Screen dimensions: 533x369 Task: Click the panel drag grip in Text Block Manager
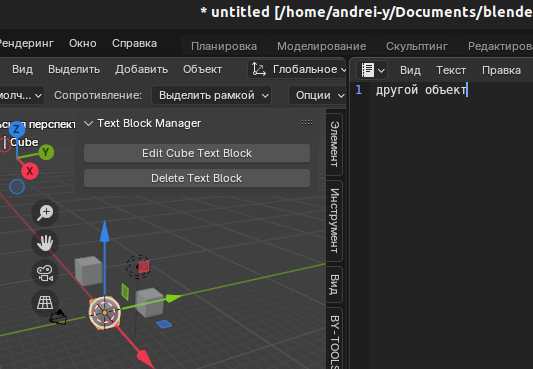pos(307,122)
